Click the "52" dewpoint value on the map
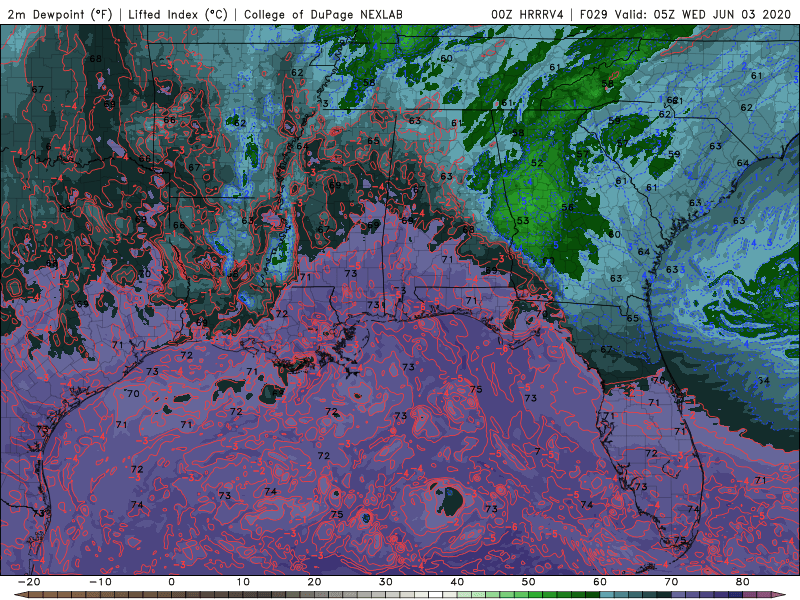The width and height of the screenshot is (800, 600). (x=537, y=163)
